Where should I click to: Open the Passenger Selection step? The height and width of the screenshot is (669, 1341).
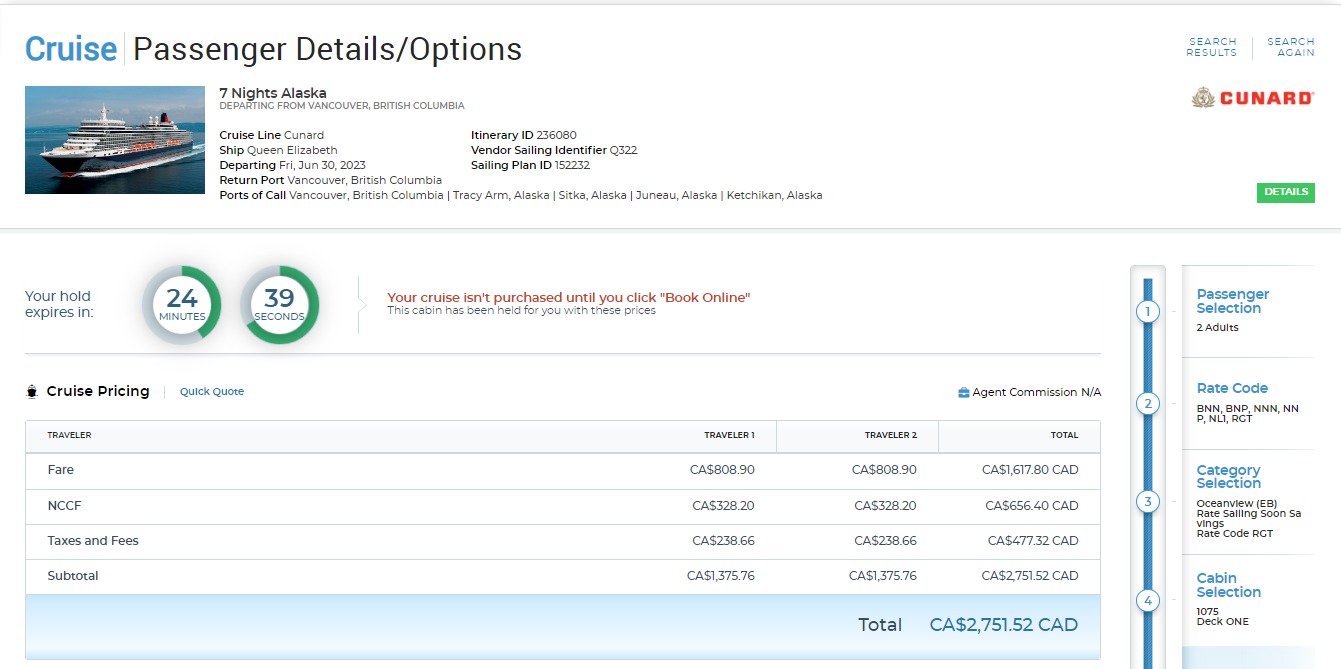(1232, 301)
